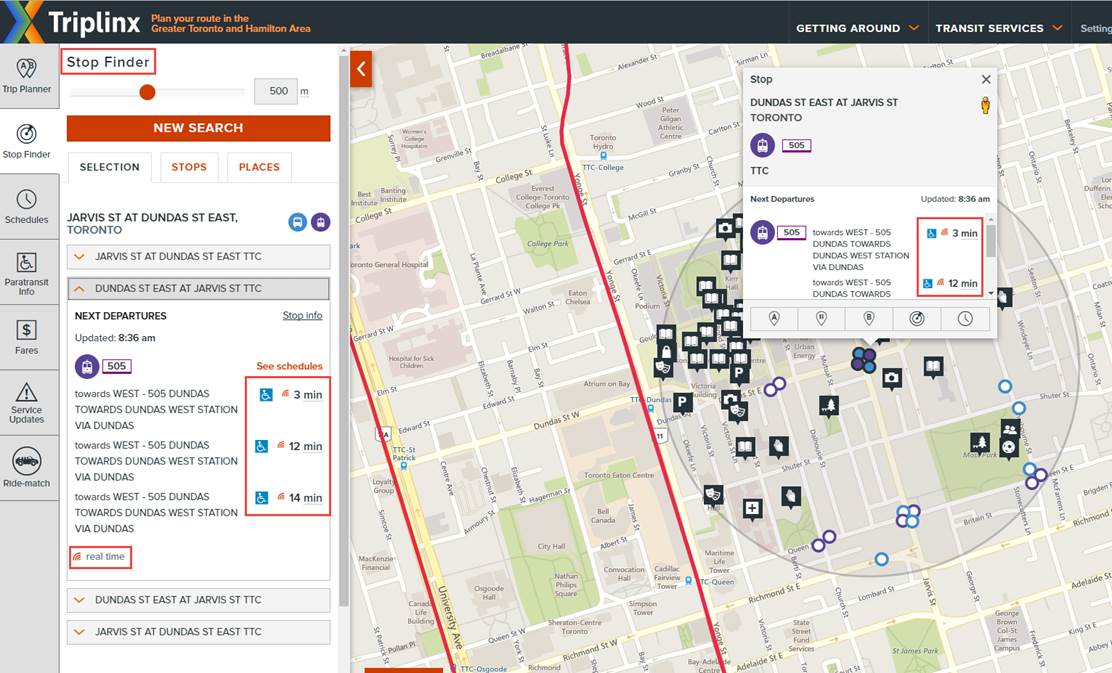Expand last JARVIS ST AT DUNDAS ST EAST TTC row
Viewport: 1112px width, 673px height.
click(x=199, y=632)
